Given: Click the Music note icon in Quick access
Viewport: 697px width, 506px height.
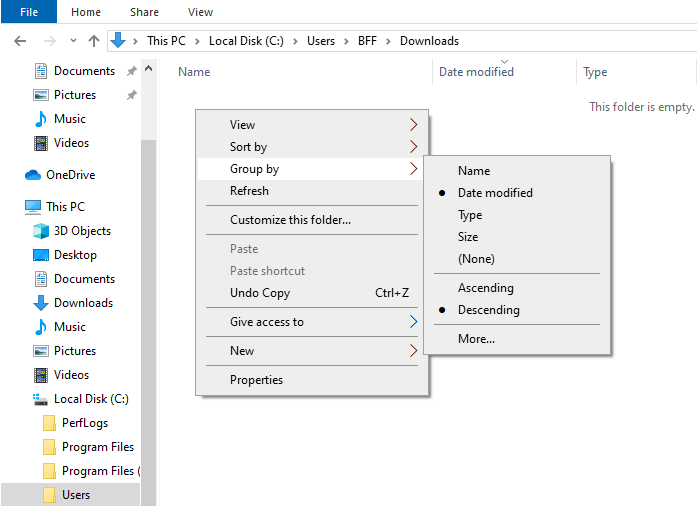Looking at the screenshot, I should coord(41,119).
